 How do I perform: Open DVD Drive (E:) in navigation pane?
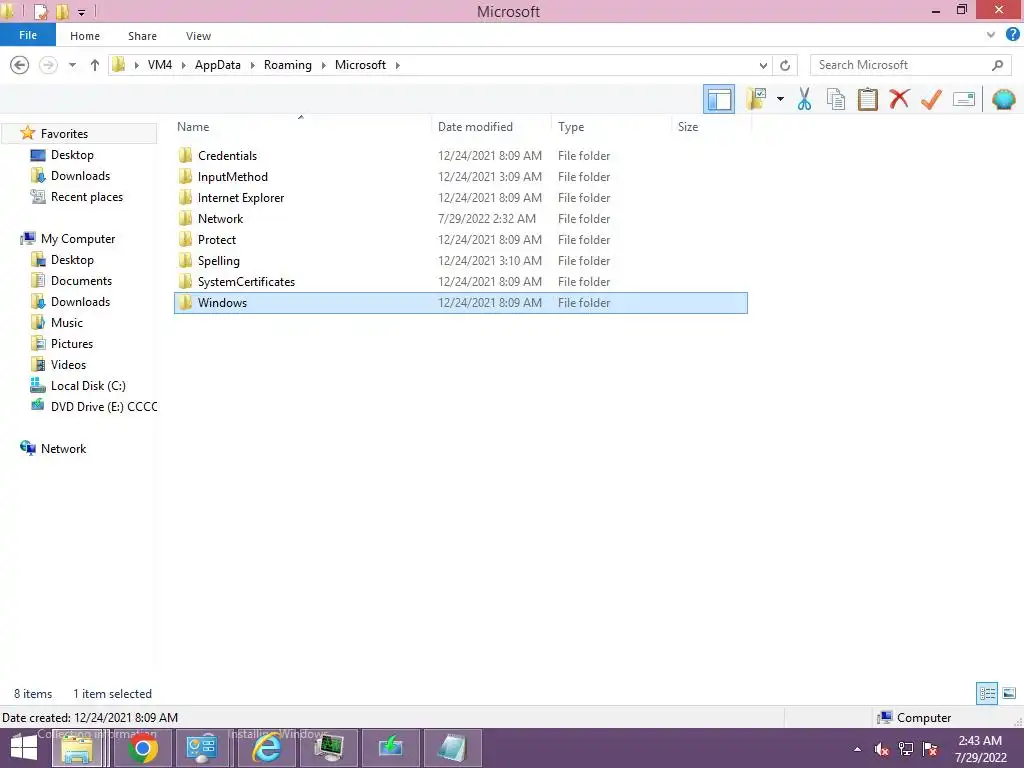click(103, 406)
